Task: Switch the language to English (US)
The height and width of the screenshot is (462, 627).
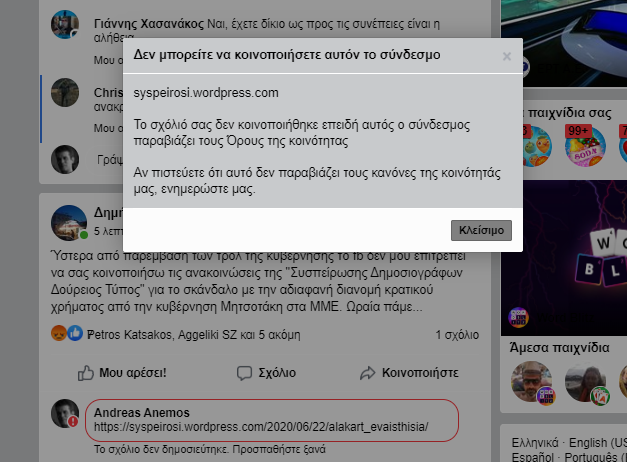Action: (598, 443)
